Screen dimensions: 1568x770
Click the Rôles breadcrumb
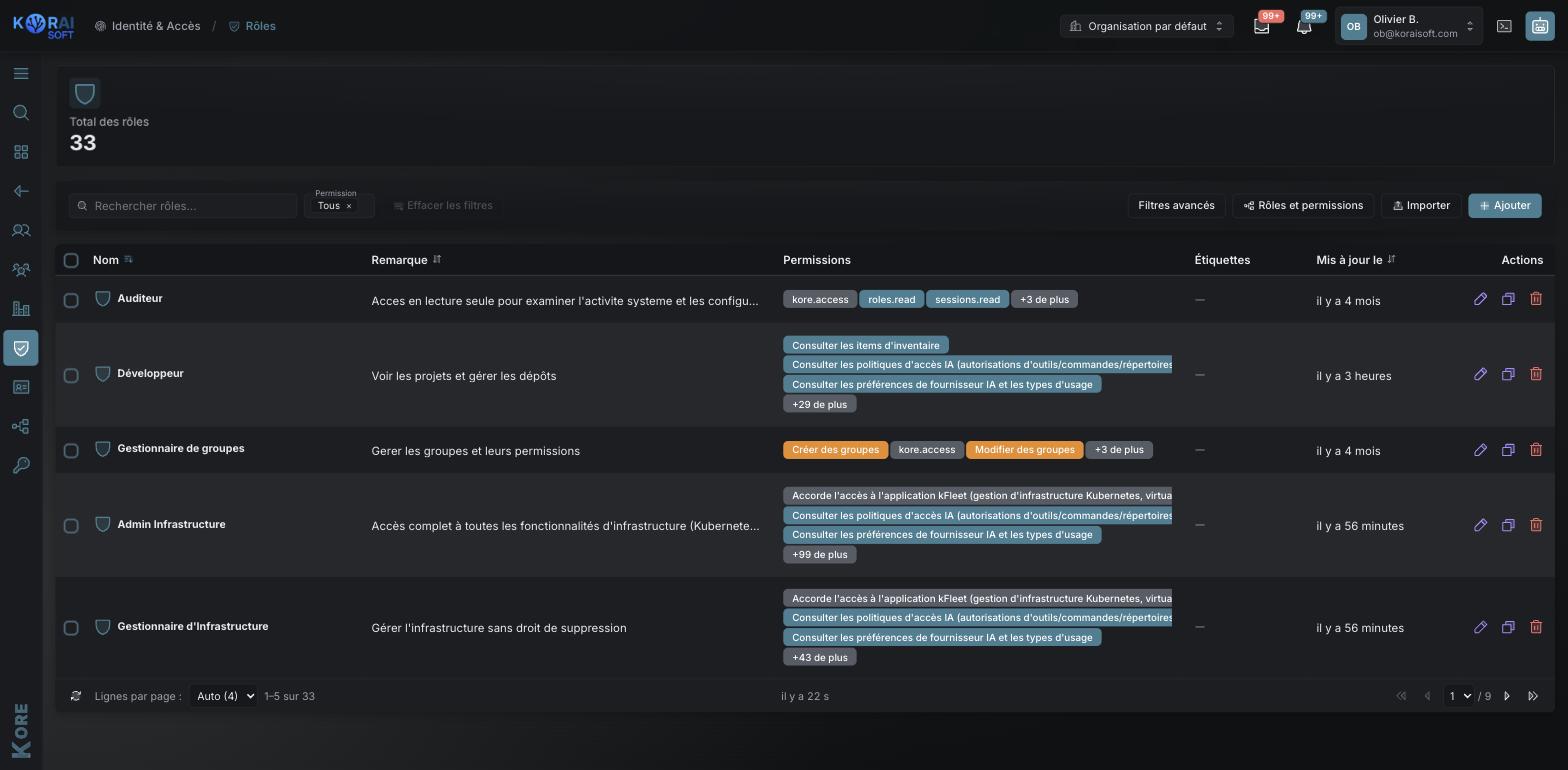click(252, 26)
